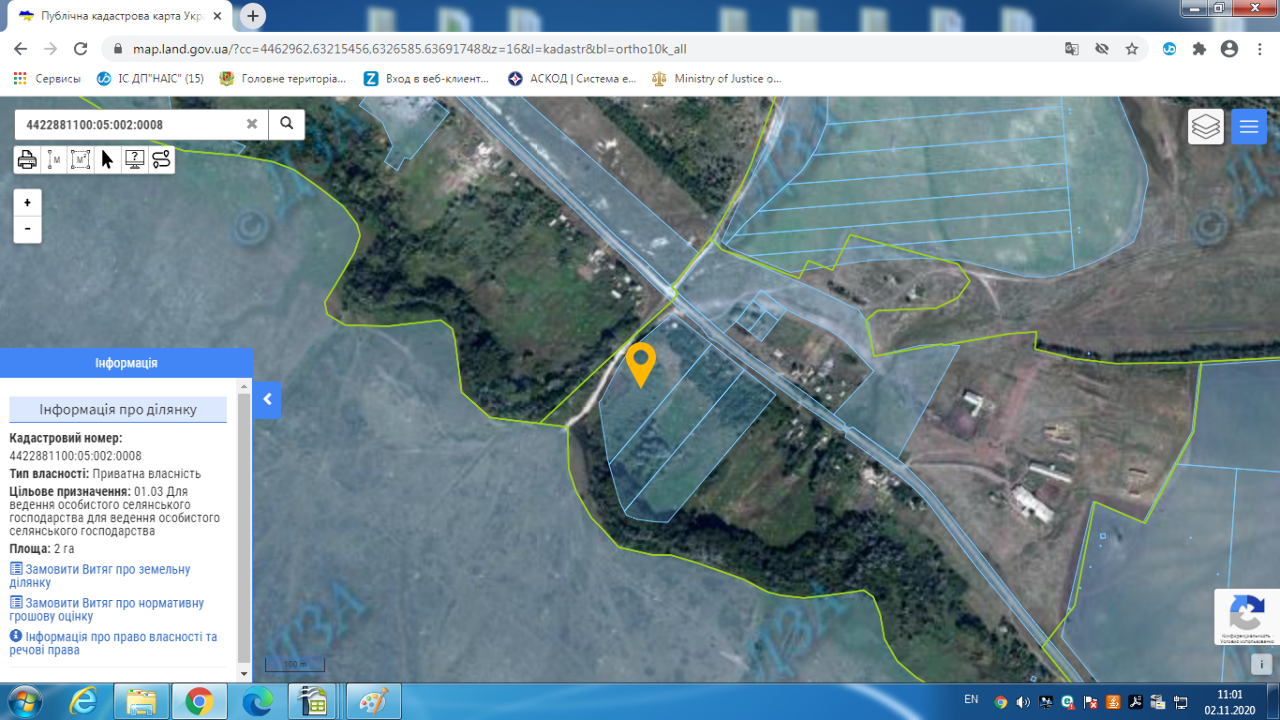Click the orange parcel location marker
Image resolution: width=1280 pixels, height=720 pixels.
(x=640, y=364)
